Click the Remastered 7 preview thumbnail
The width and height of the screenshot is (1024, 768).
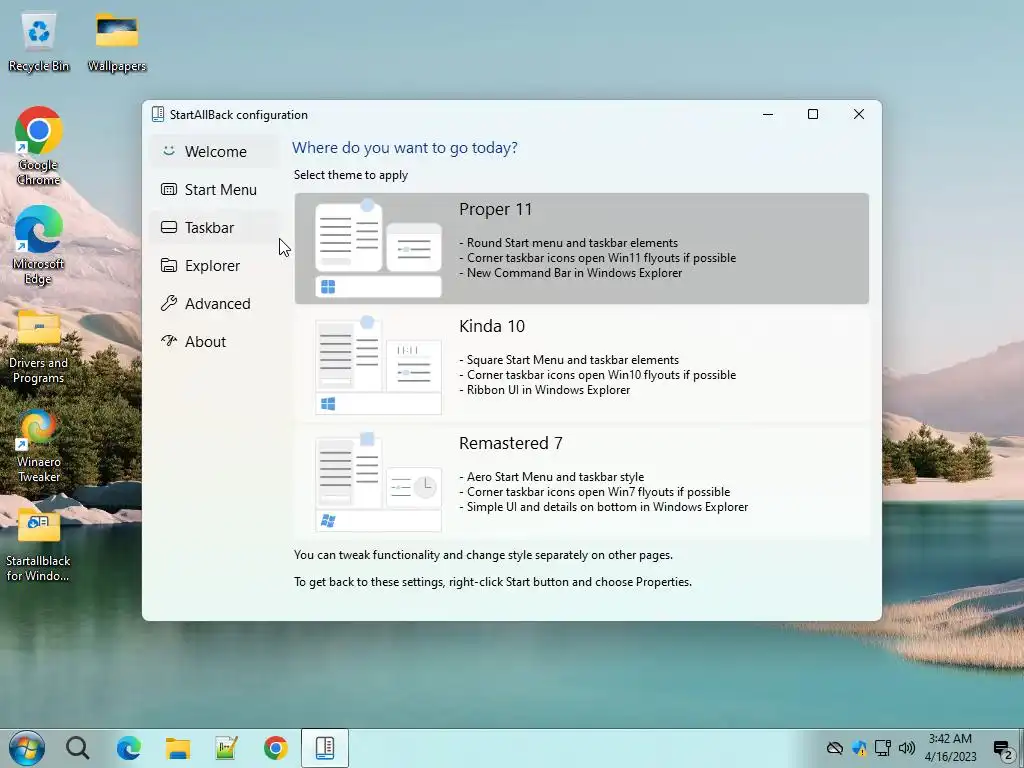378,482
